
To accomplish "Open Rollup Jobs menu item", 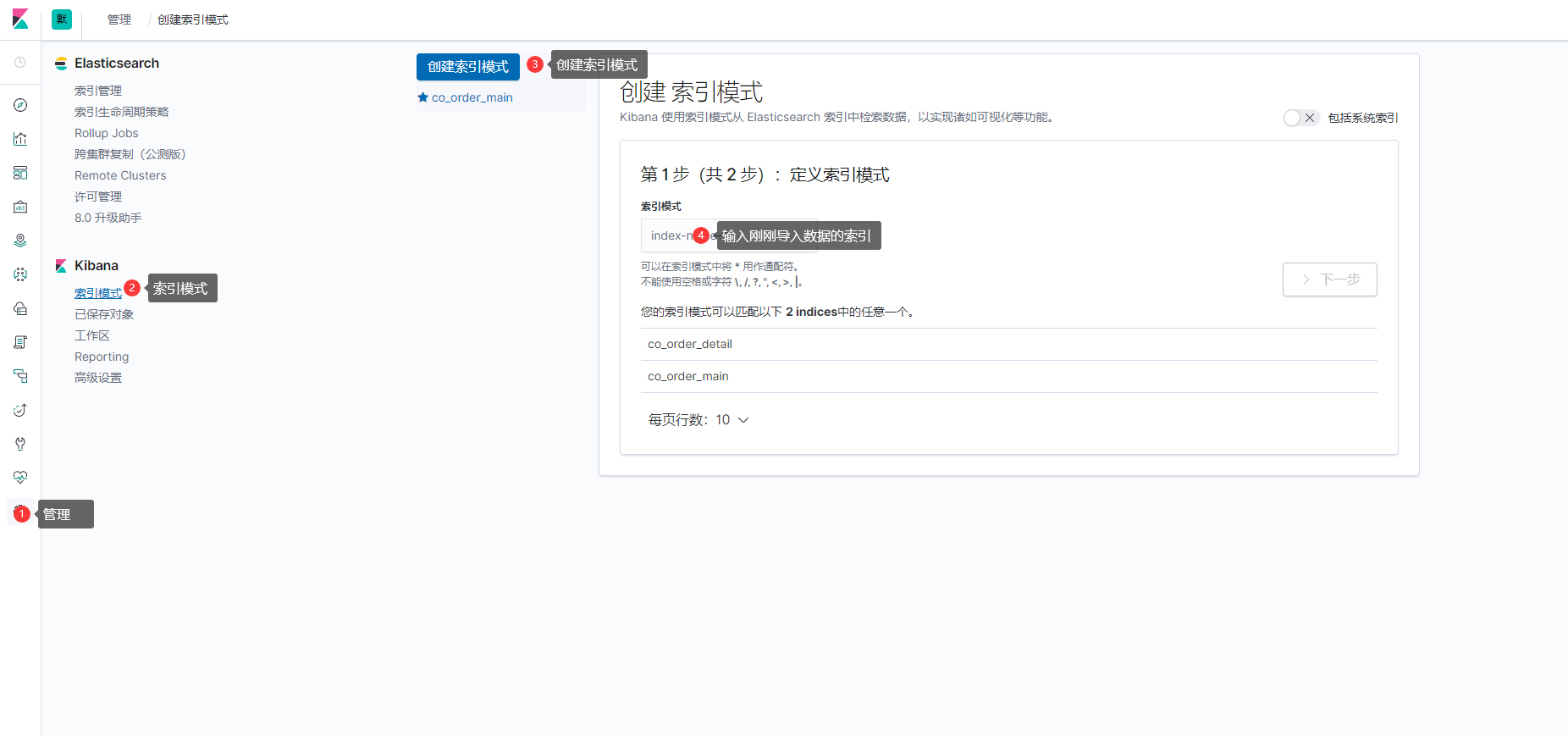I will click(107, 133).
